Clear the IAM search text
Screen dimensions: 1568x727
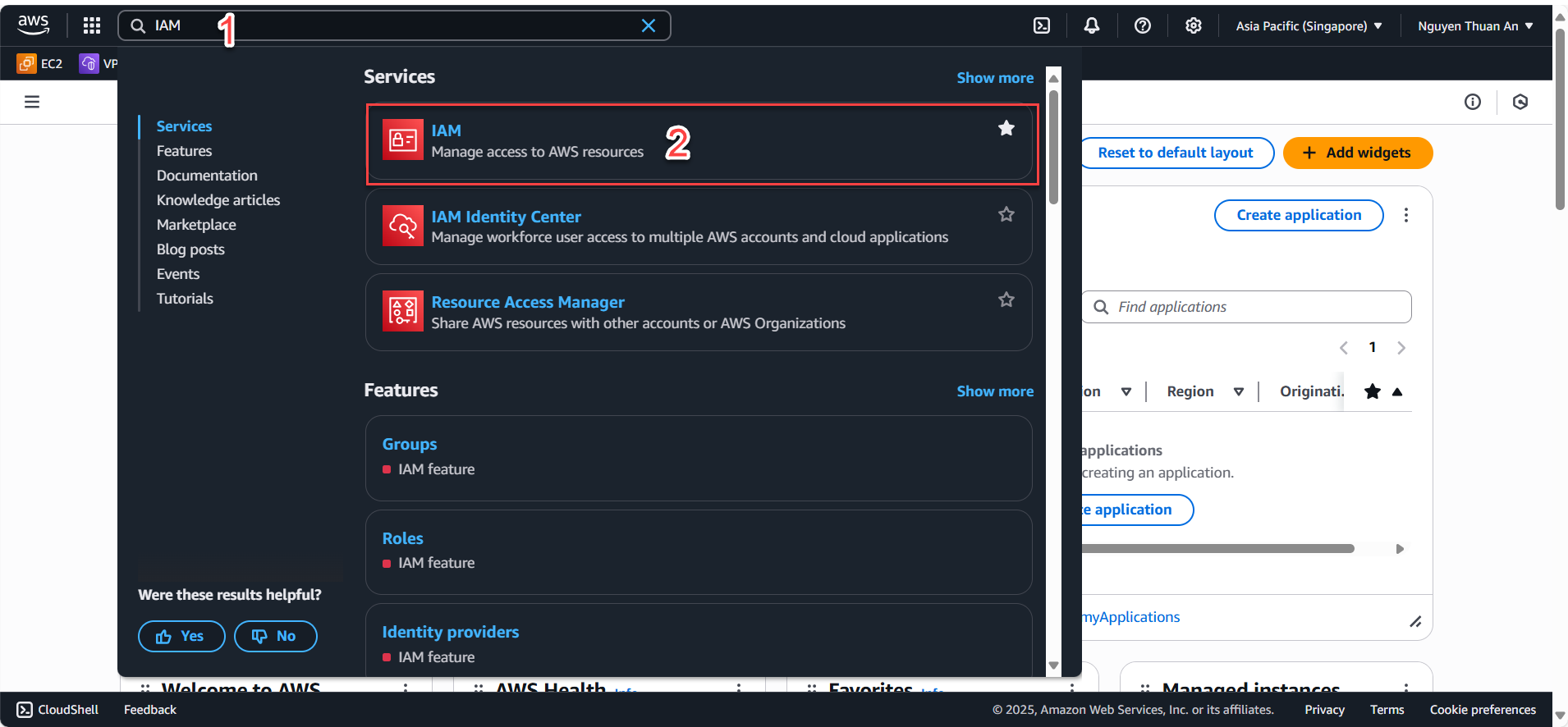649,25
